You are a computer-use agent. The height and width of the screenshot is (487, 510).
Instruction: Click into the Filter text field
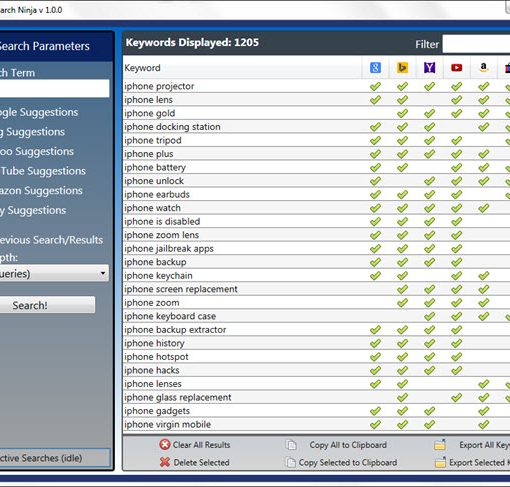pos(476,44)
